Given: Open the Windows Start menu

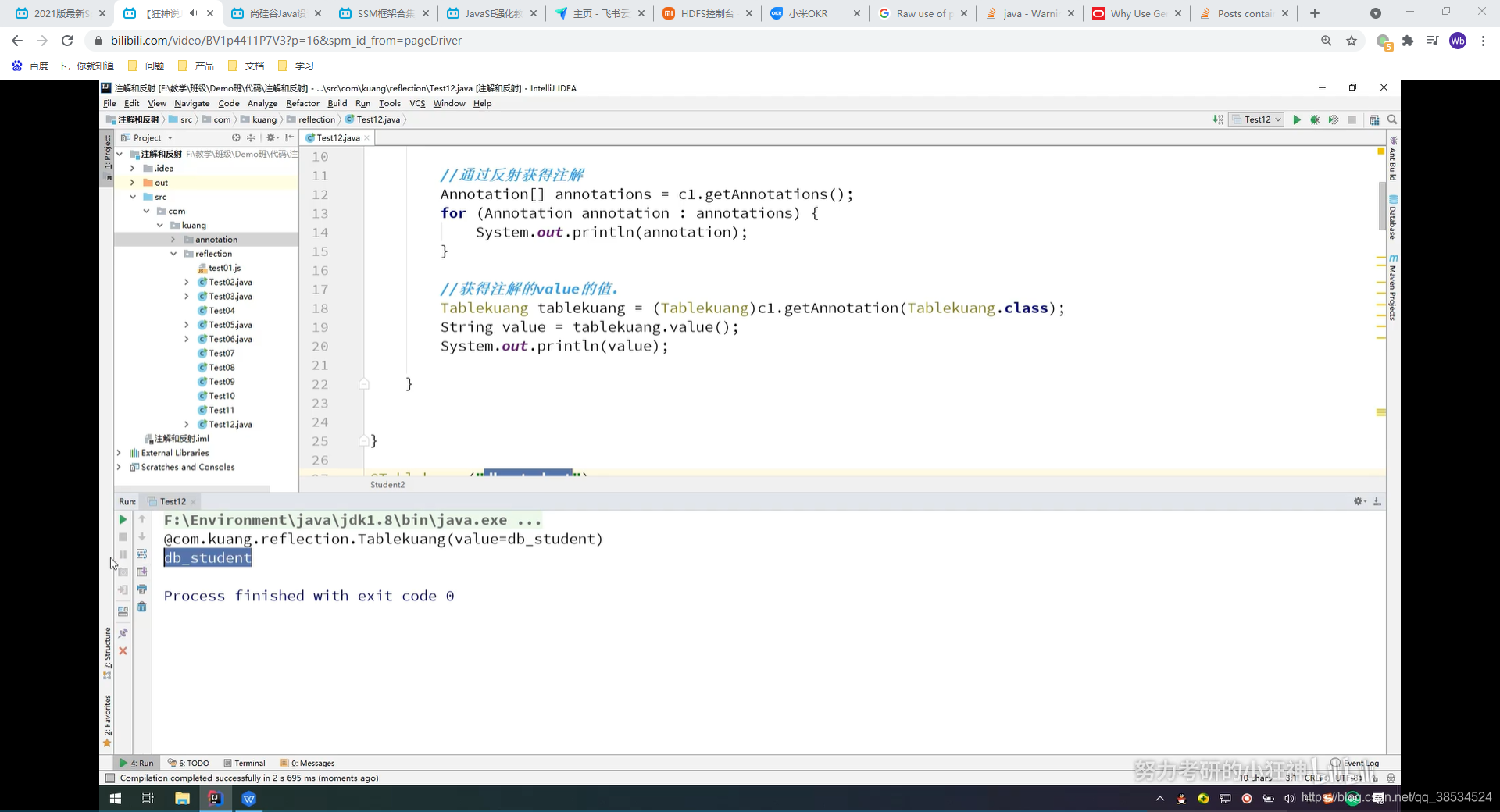Looking at the screenshot, I should [x=116, y=798].
